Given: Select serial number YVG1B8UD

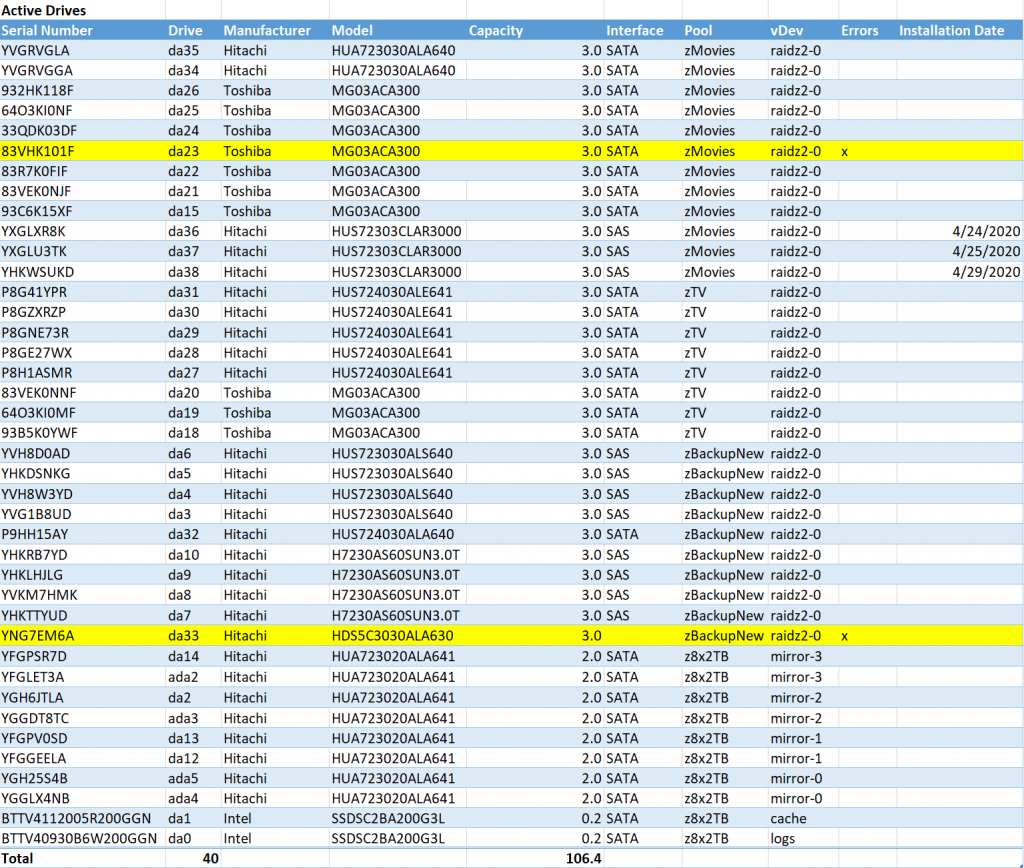Looking at the screenshot, I should point(36,515).
